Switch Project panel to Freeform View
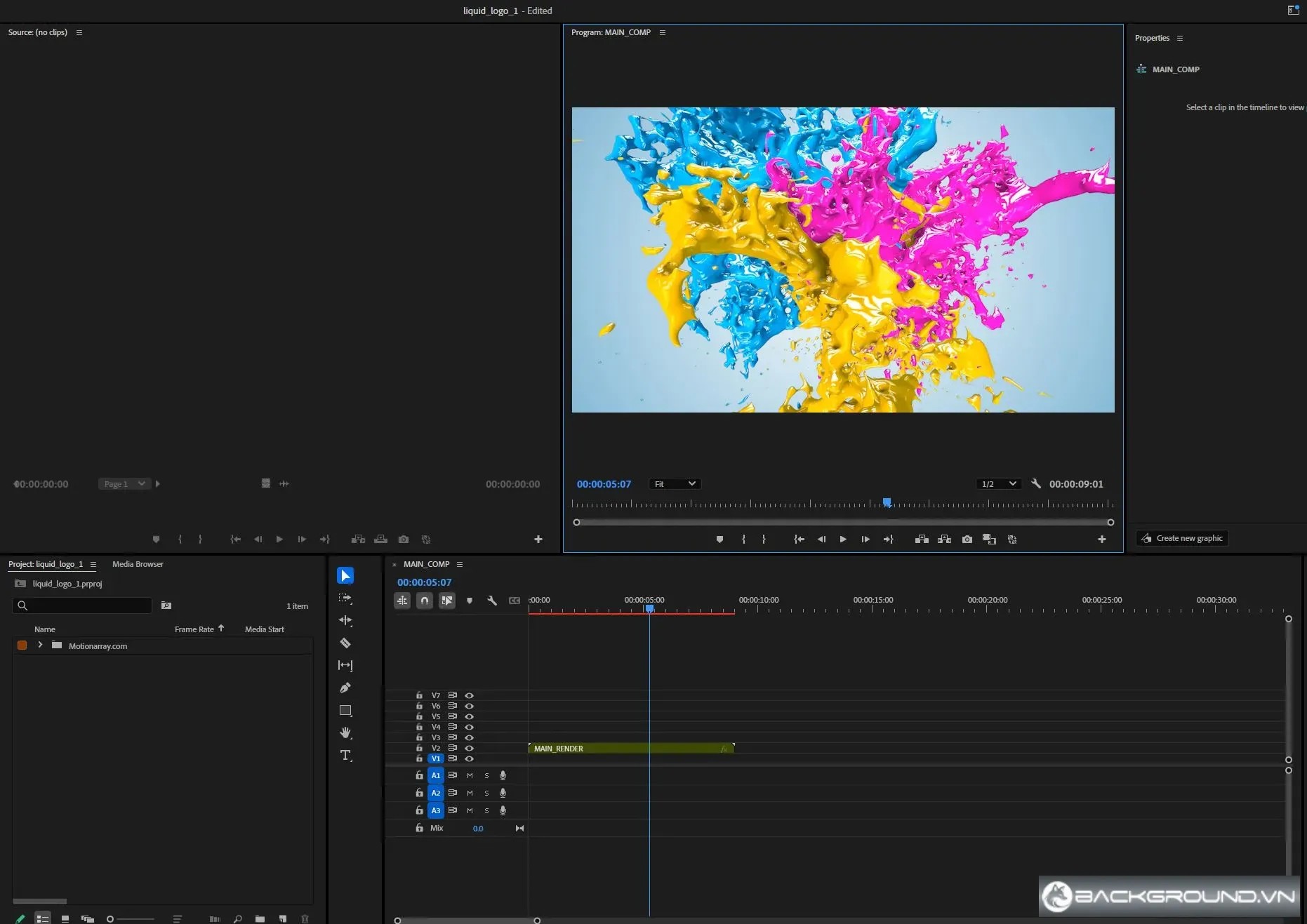 click(x=88, y=918)
